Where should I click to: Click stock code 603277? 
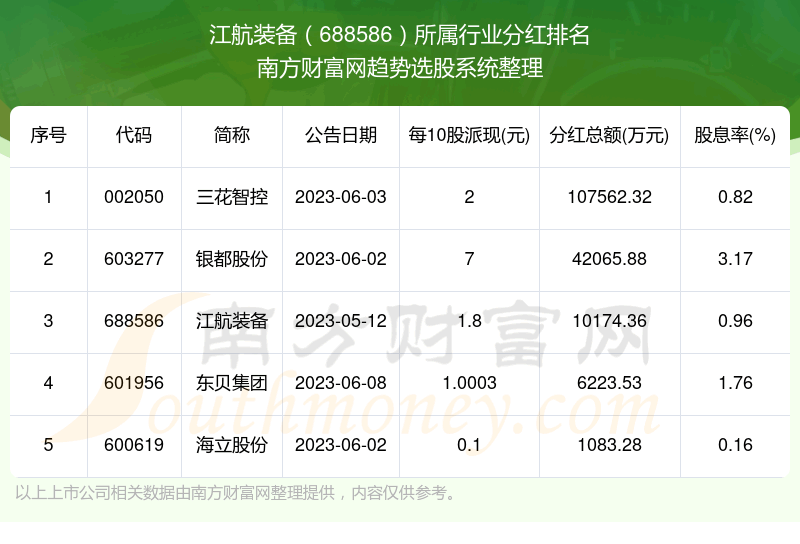pyautogui.click(x=134, y=259)
